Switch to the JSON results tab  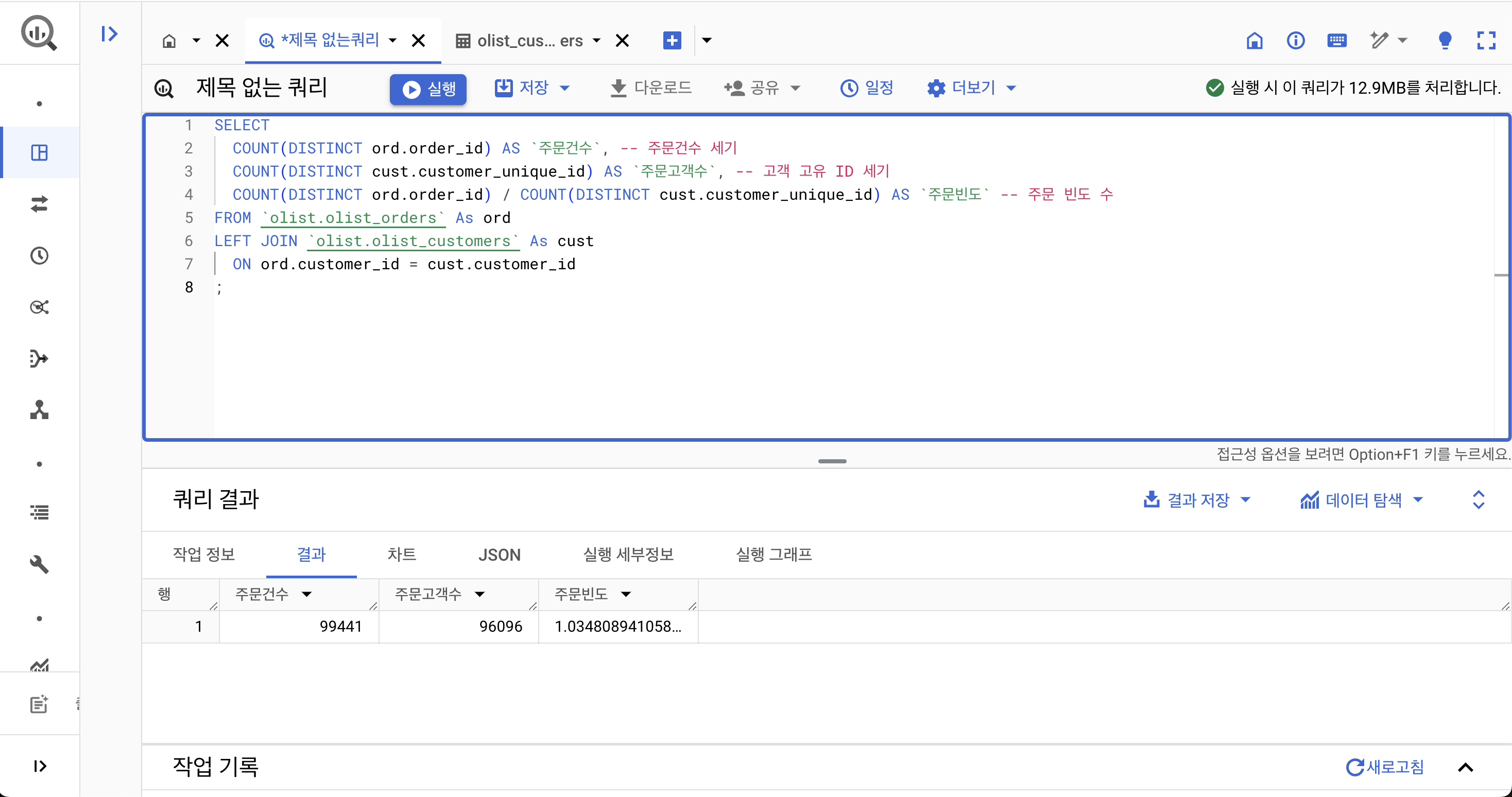499,555
